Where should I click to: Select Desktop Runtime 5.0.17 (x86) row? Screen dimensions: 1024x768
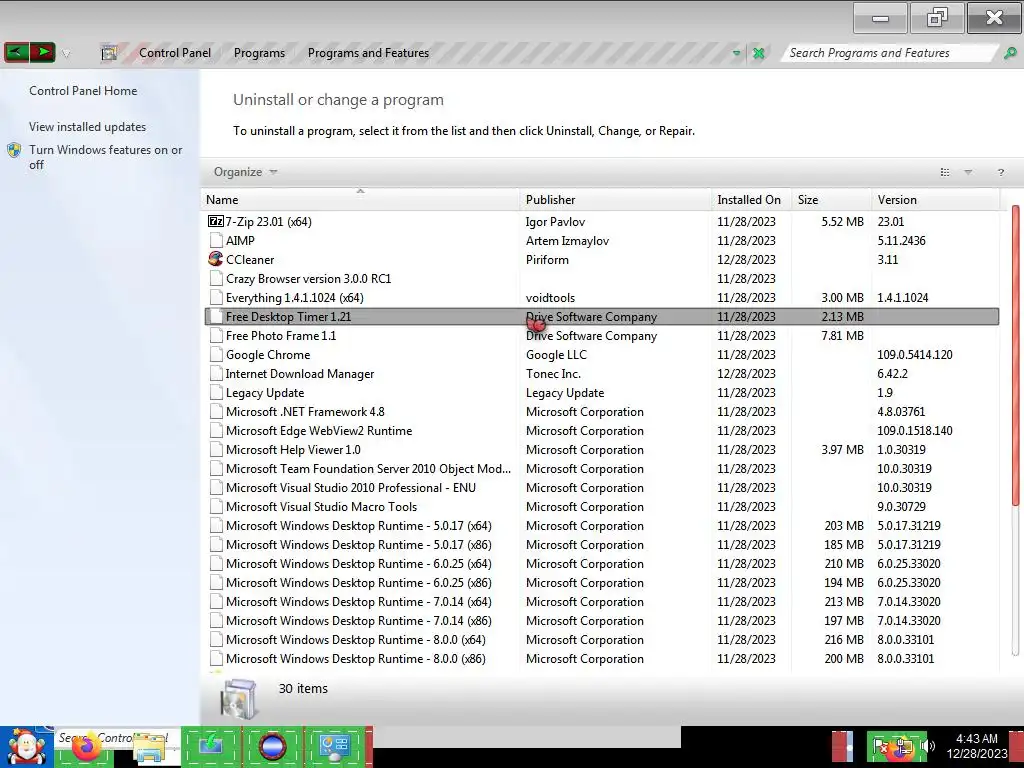[x=601, y=545]
